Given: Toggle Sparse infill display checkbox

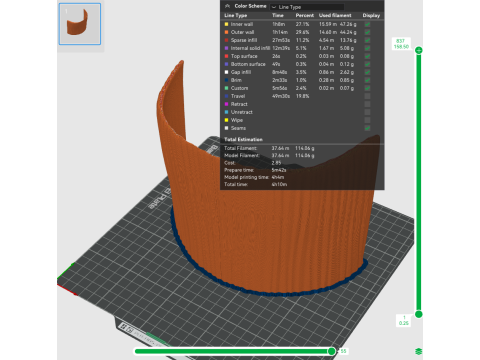Looking at the screenshot, I should pos(367,40).
